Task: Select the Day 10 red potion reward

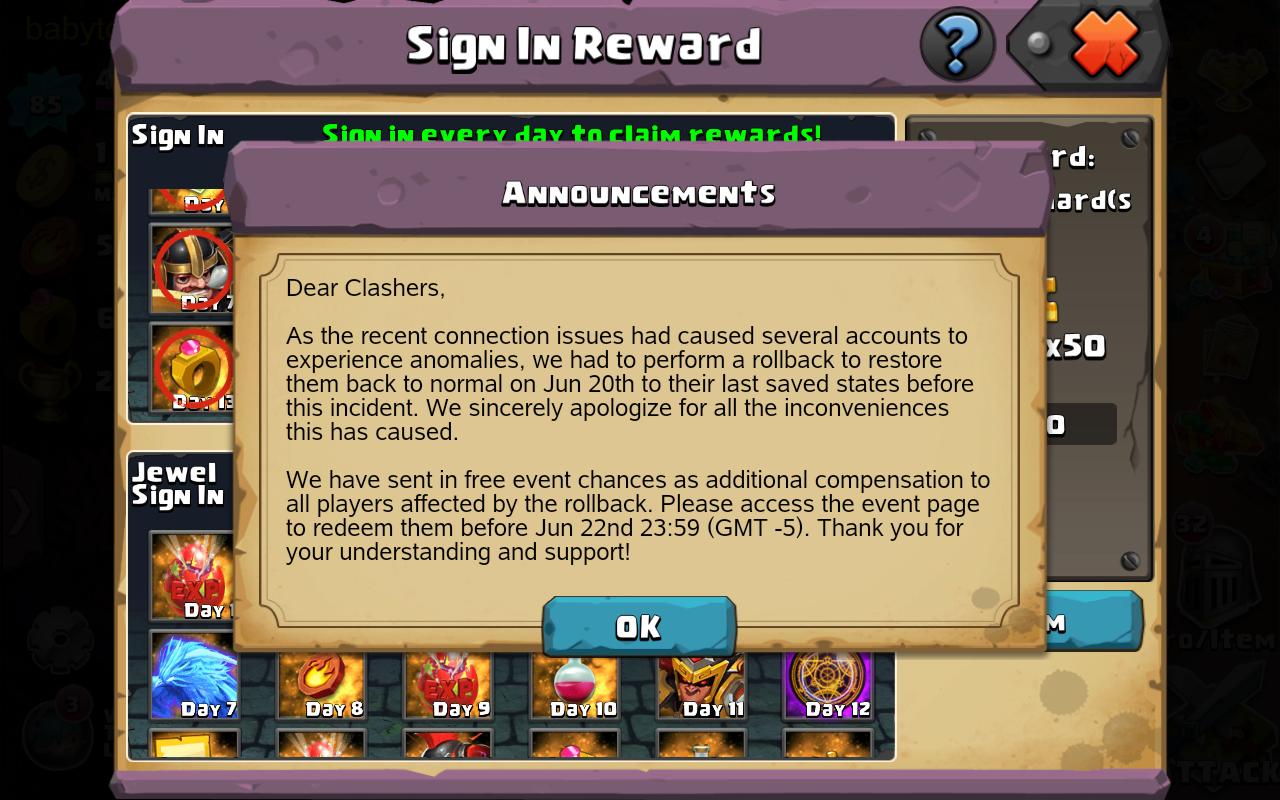Action: pos(575,686)
